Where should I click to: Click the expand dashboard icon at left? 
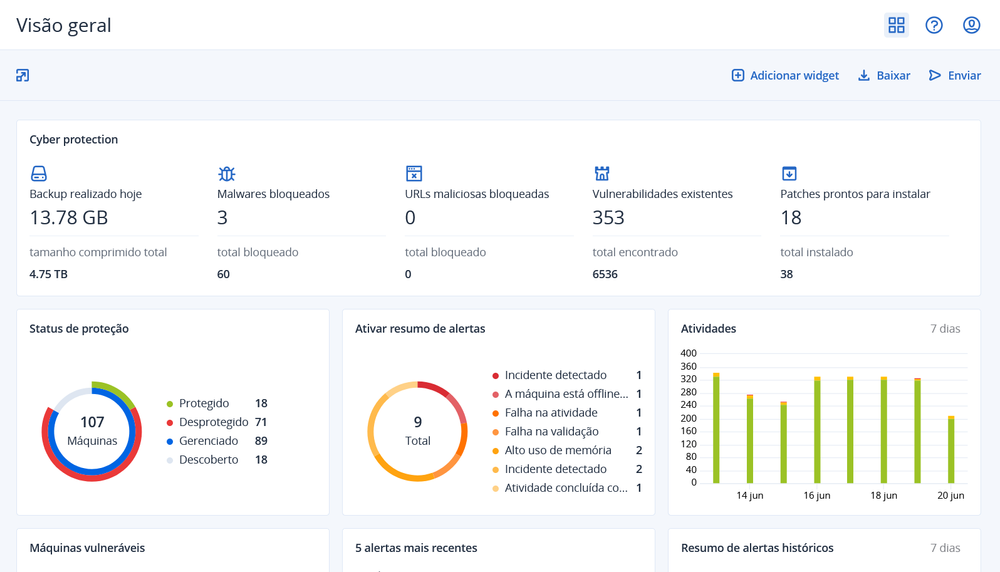point(23,75)
